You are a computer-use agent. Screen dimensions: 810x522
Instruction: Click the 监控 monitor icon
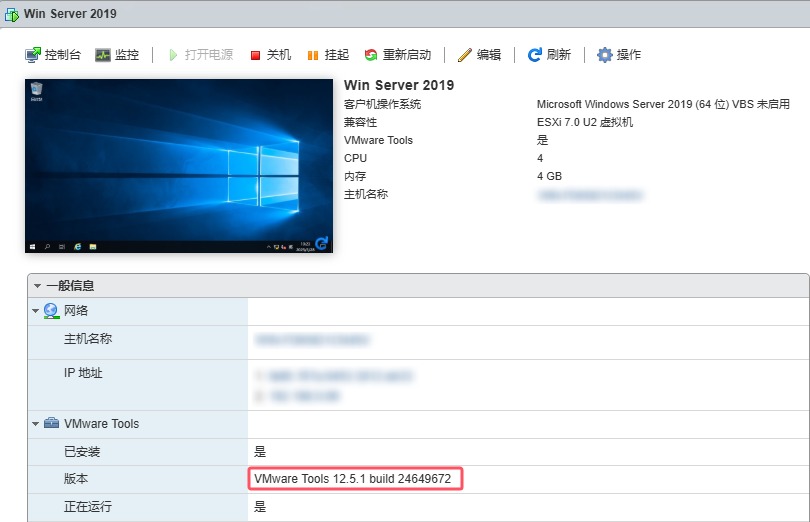(x=103, y=55)
